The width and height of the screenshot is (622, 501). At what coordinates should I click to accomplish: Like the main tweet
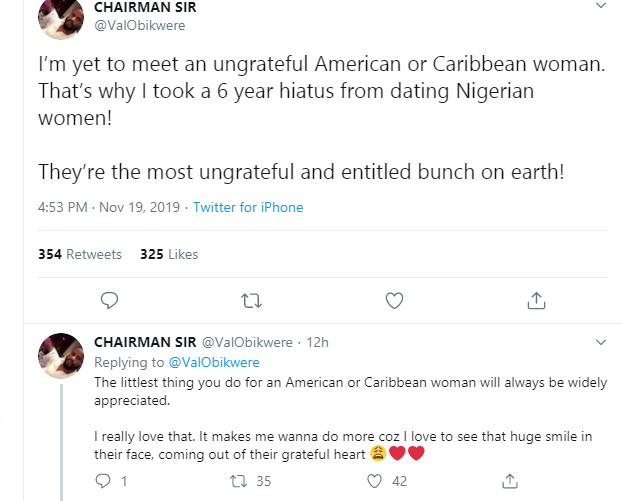pos(394,299)
